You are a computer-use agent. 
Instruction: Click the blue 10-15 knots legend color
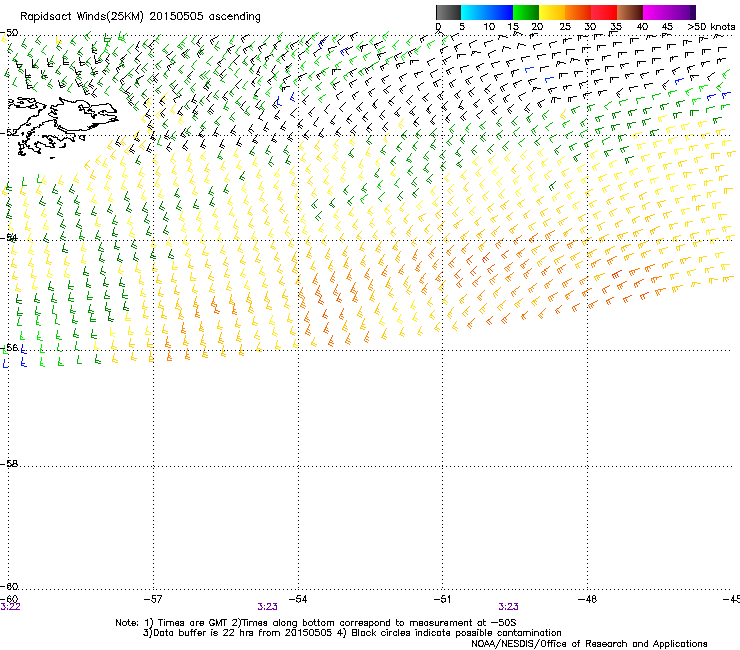pos(500,12)
